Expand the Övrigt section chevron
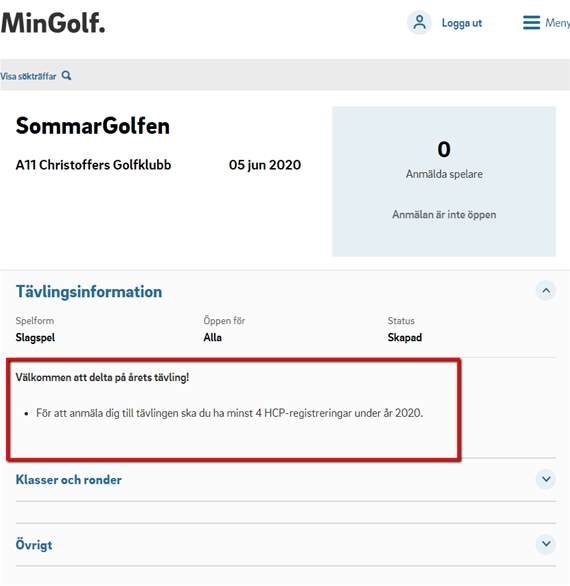This screenshot has width=570, height=586. 546,544
